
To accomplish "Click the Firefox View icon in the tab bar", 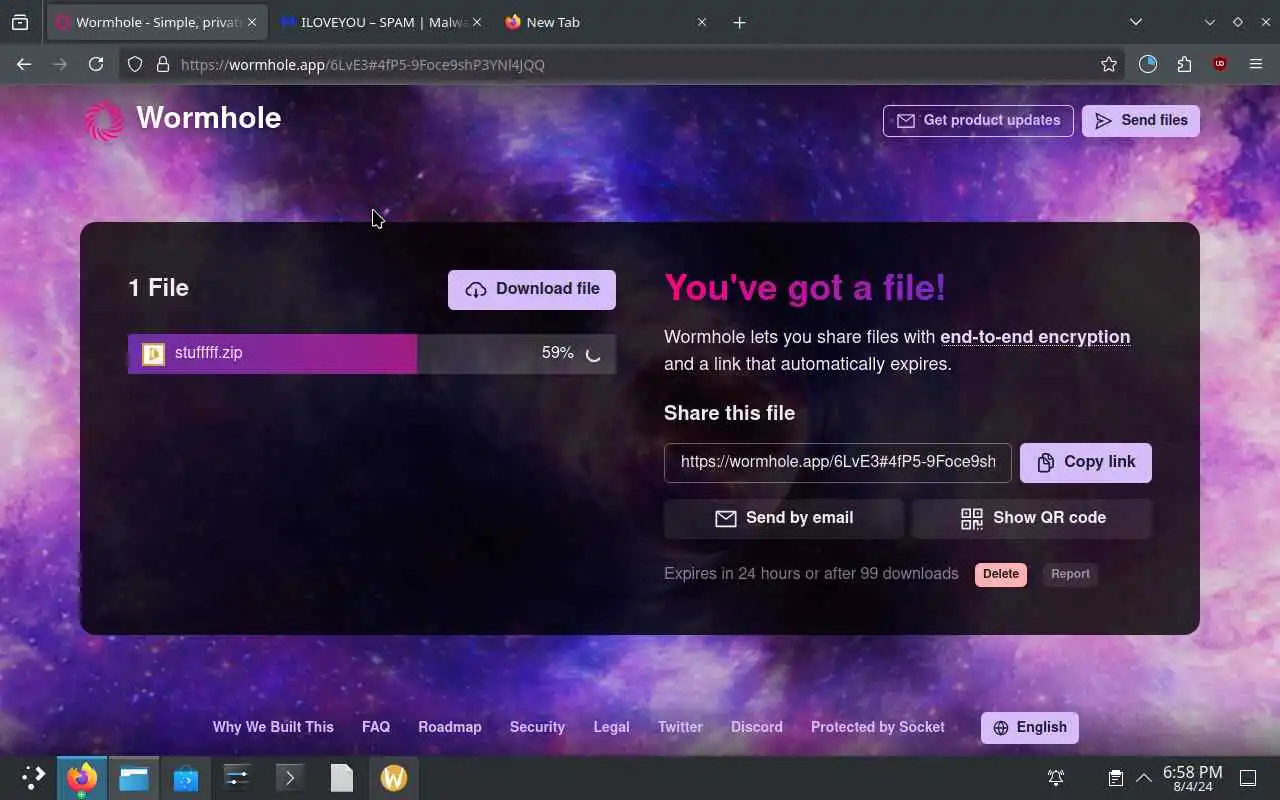I will point(20,22).
